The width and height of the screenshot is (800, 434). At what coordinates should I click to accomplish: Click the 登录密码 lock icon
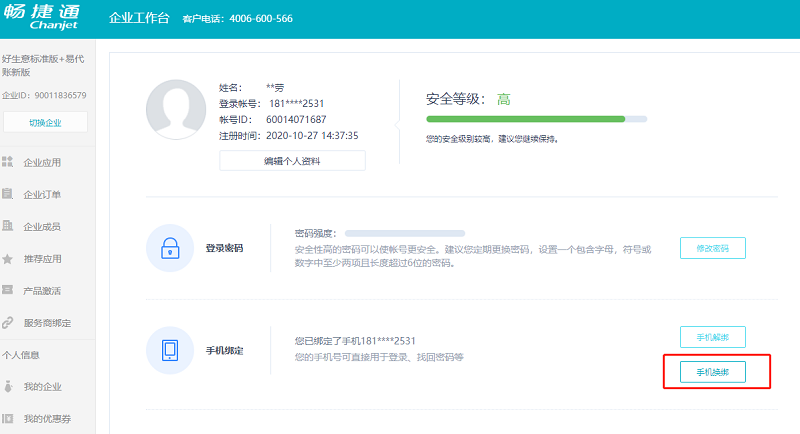(x=170, y=248)
